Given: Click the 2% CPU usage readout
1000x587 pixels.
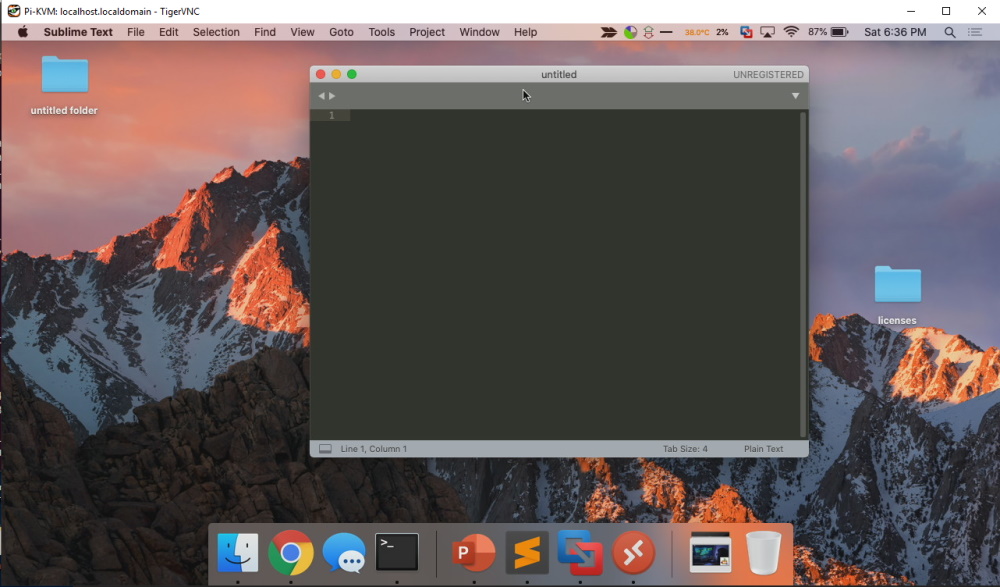Looking at the screenshot, I should (x=722, y=32).
